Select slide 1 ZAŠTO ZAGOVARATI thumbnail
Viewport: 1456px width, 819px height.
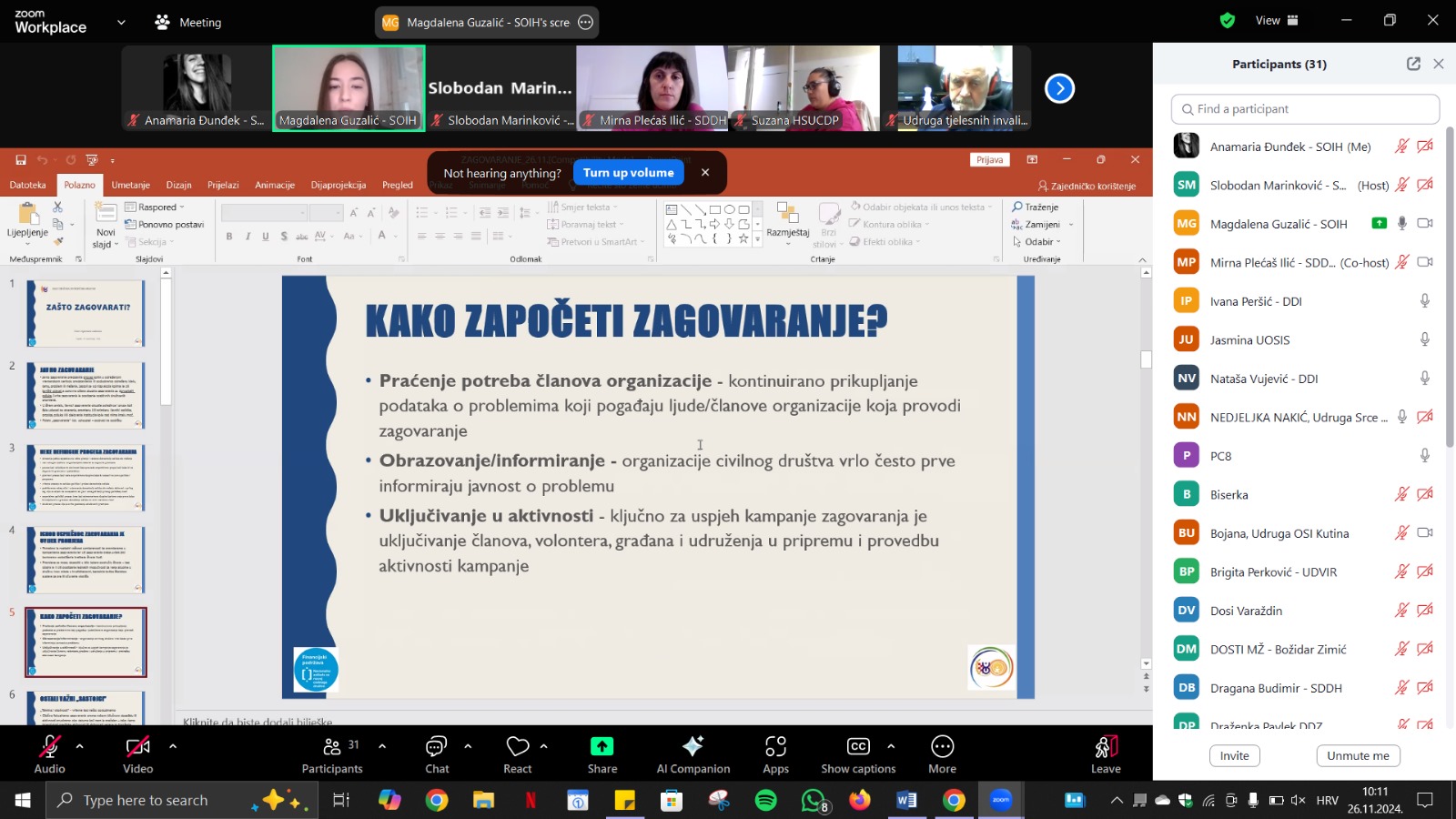[86, 313]
